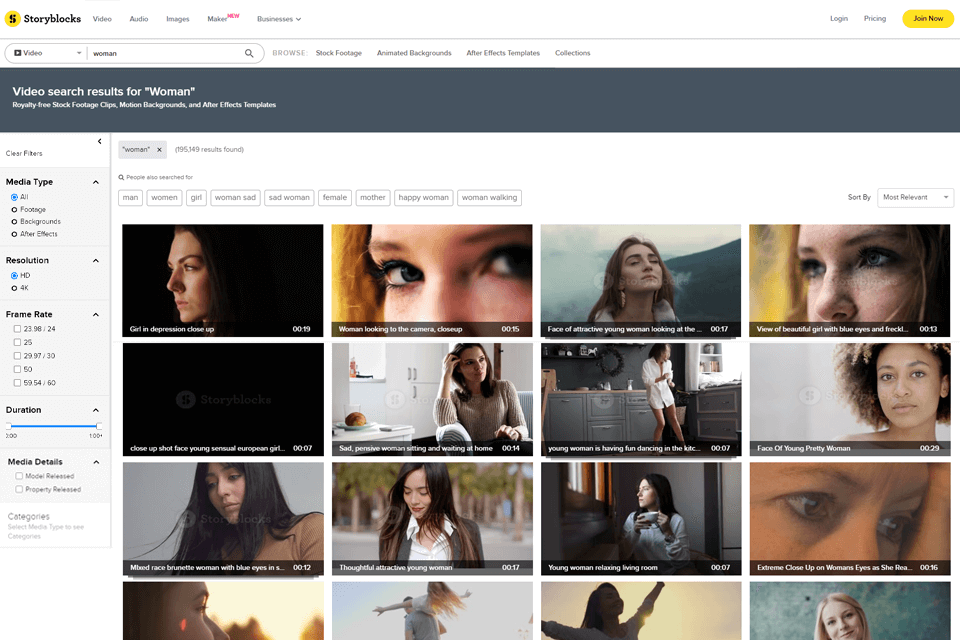This screenshot has width=960, height=640.
Task: Open "View of beautiful girl with blue eyes" video
Action: [x=849, y=280]
